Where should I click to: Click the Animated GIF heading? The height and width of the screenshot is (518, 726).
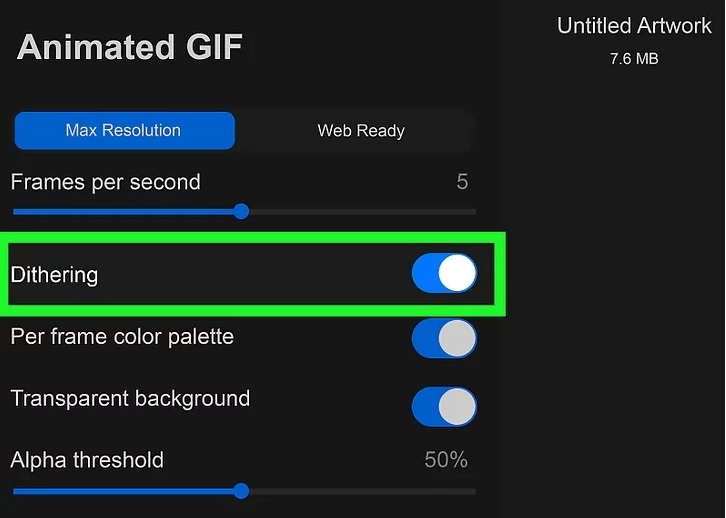130,47
